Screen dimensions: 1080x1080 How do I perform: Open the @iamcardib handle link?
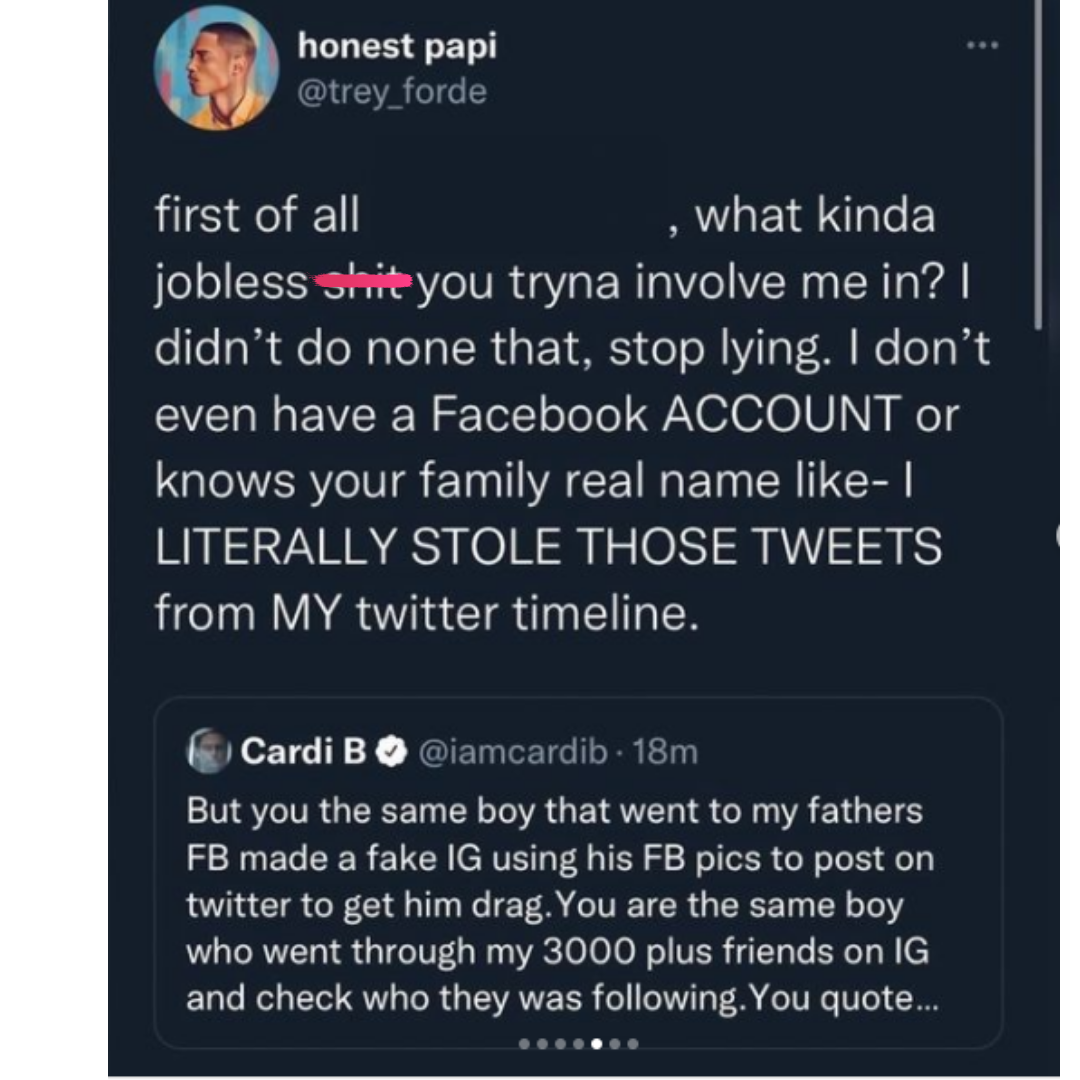tap(511, 752)
